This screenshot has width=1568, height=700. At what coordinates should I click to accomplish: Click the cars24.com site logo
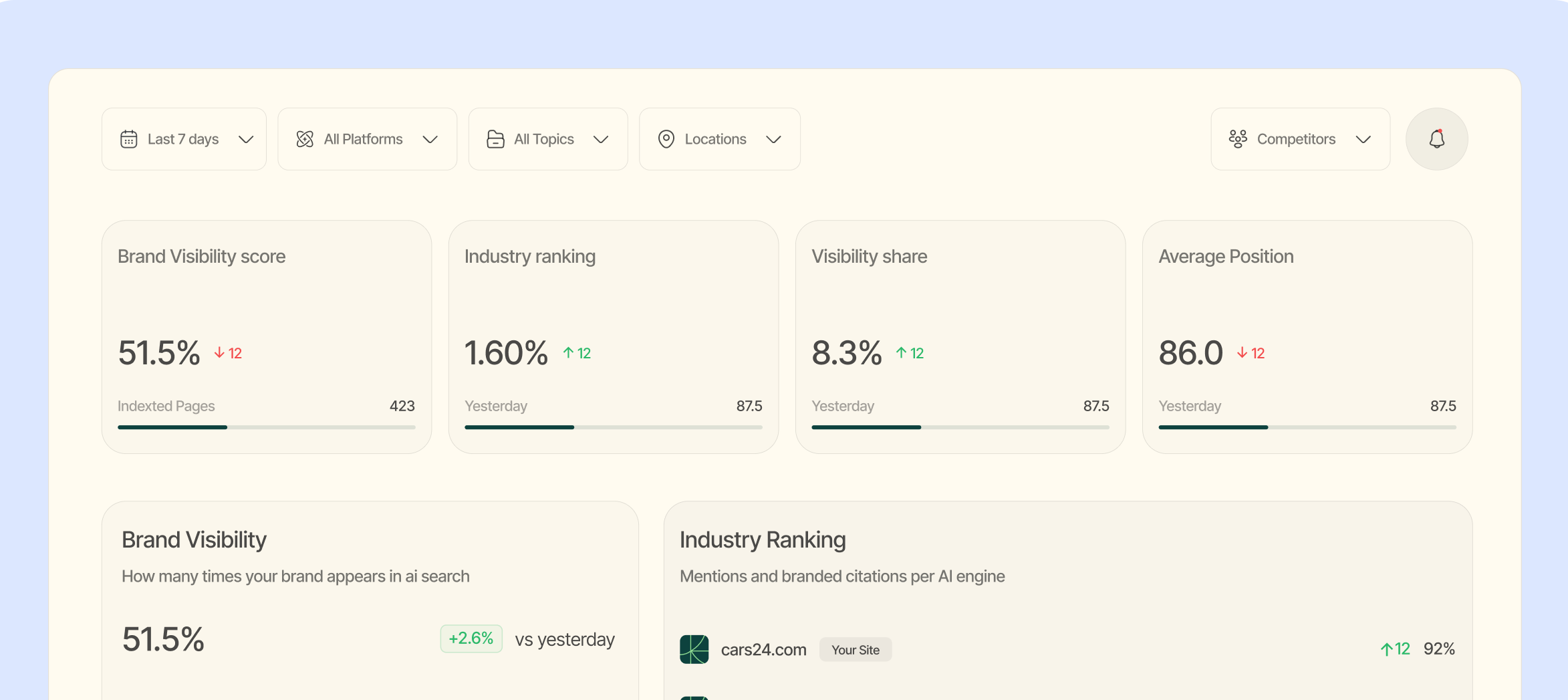click(x=694, y=649)
